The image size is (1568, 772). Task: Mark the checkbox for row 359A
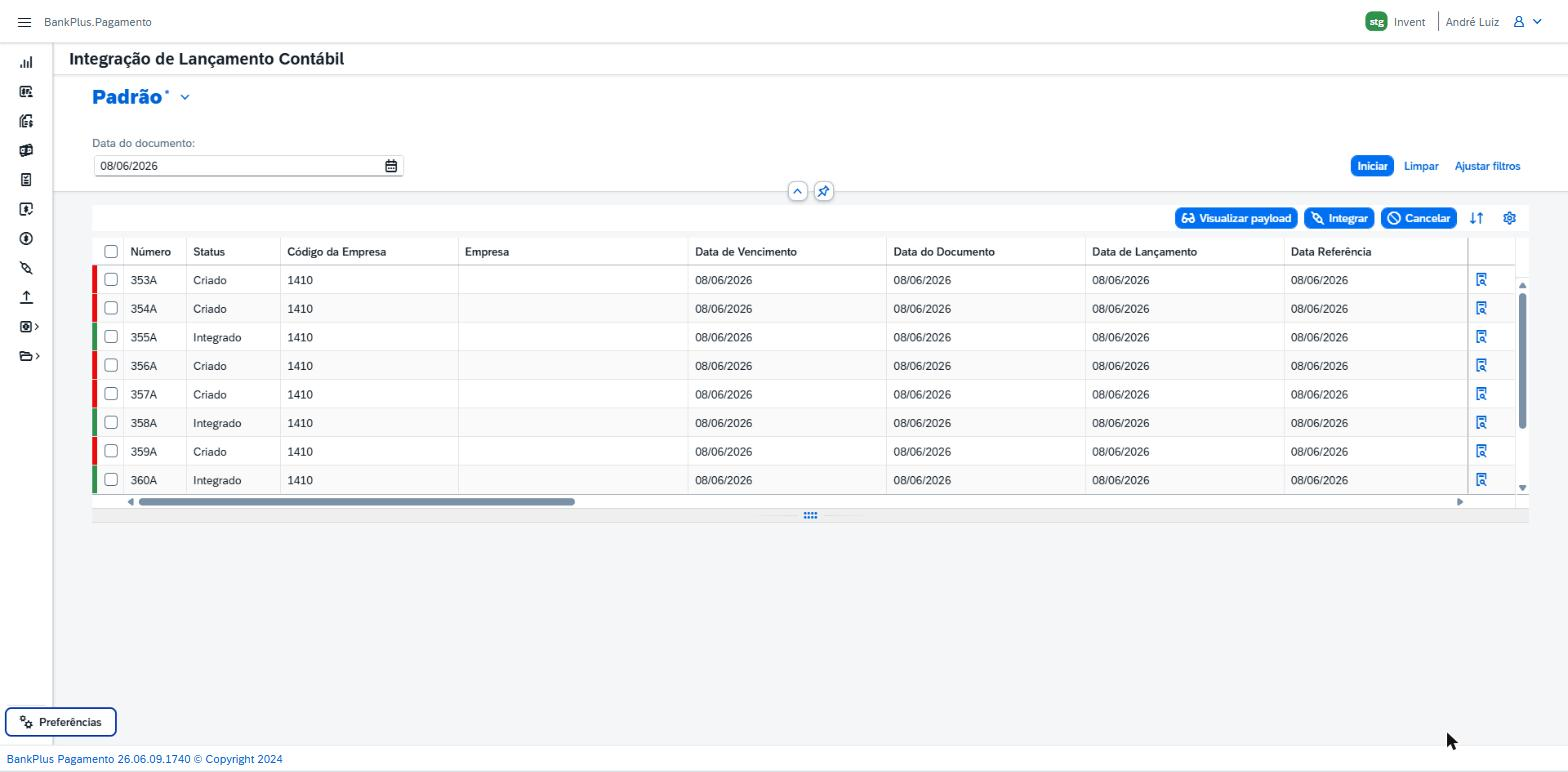coord(111,451)
